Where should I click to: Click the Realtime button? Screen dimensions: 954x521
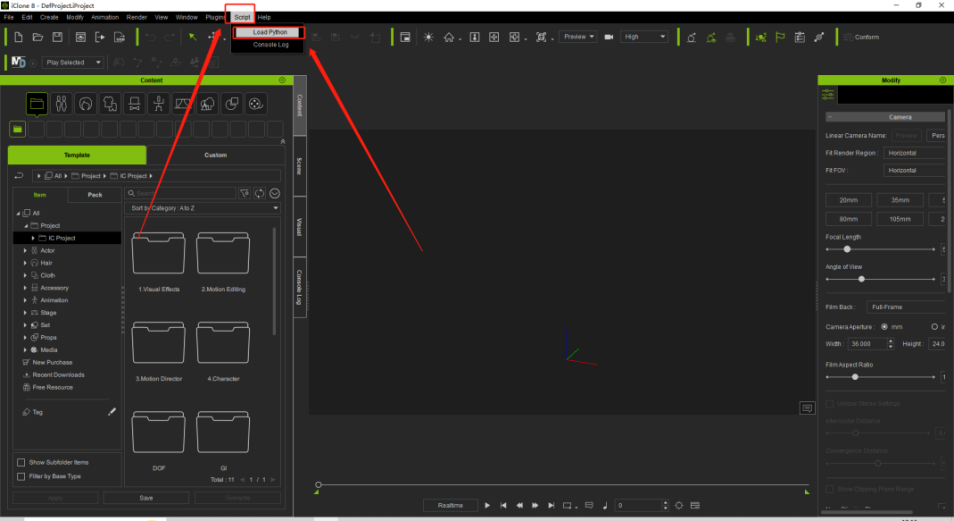pyautogui.click(x=450, y=505)
